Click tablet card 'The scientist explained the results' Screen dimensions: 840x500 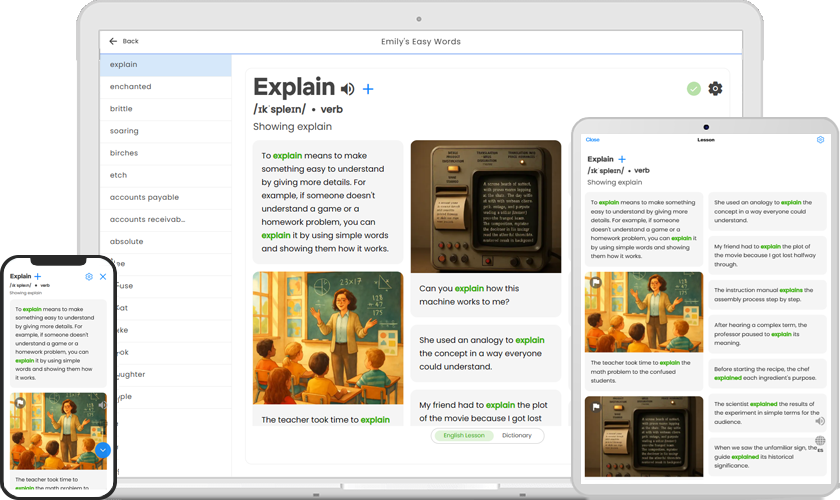coord(767,413)
